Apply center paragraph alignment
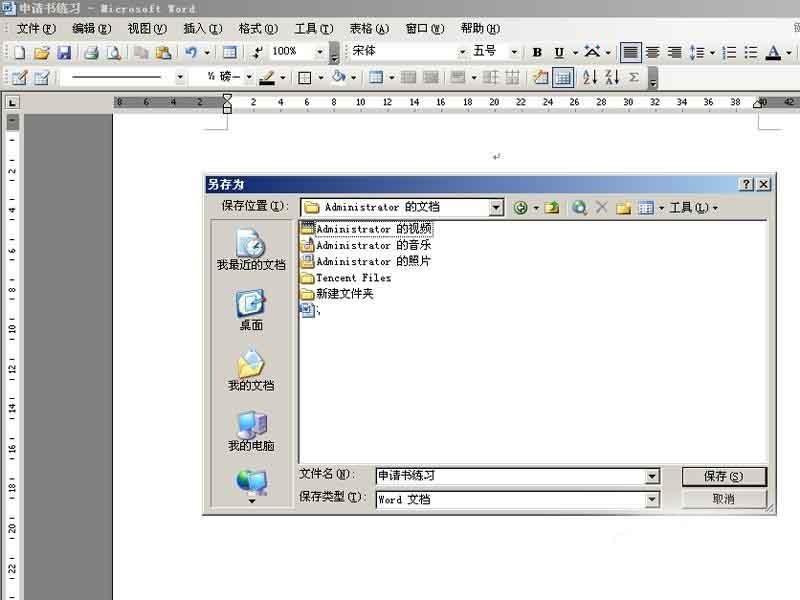Screen dimensions: 800x600 coord(655,50)
